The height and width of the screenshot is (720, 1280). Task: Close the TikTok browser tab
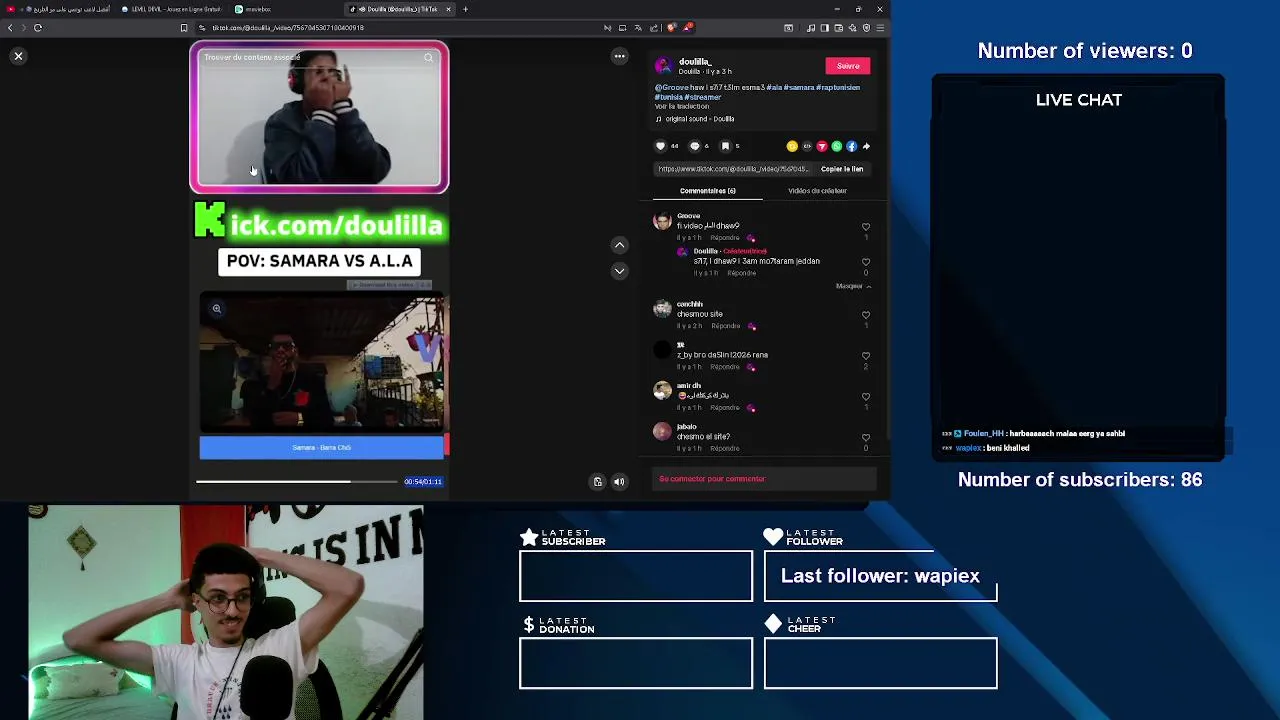click(448, 9)
